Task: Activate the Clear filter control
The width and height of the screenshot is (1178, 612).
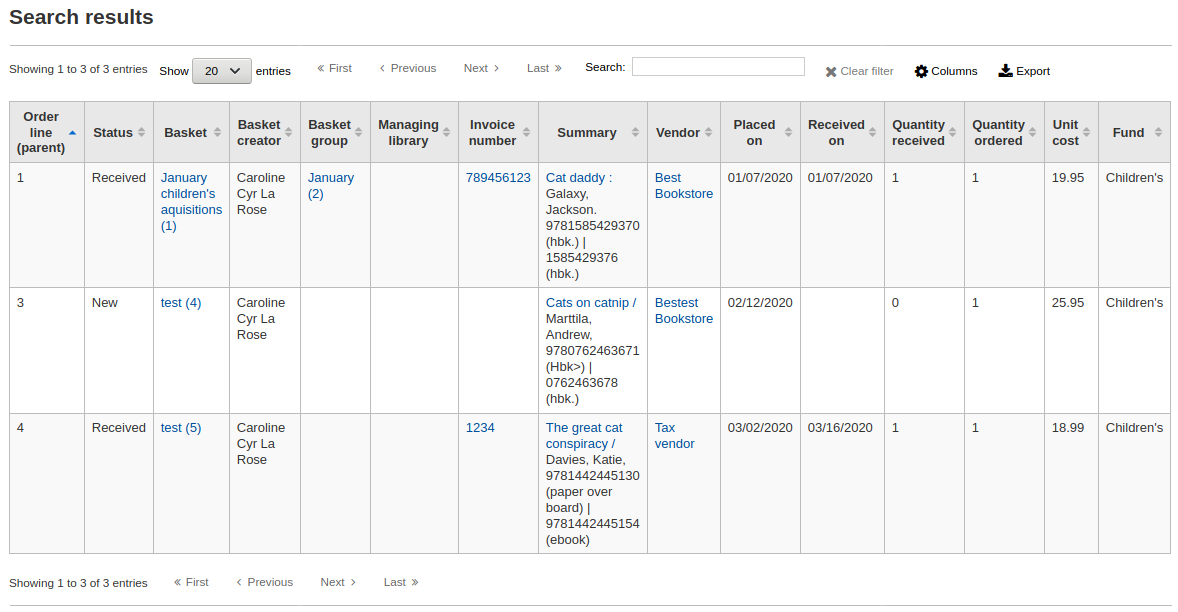Action: coord(858,71)
